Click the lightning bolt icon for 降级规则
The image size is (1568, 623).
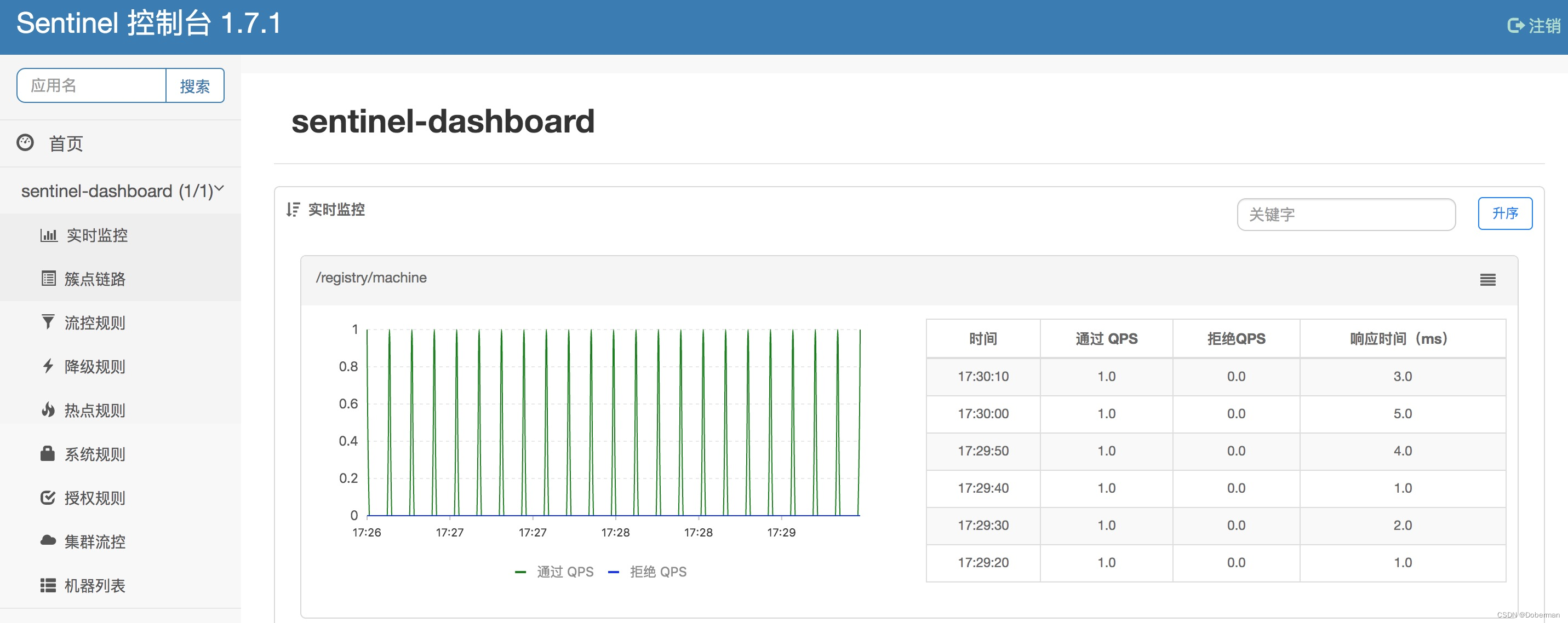click(48, 366)
